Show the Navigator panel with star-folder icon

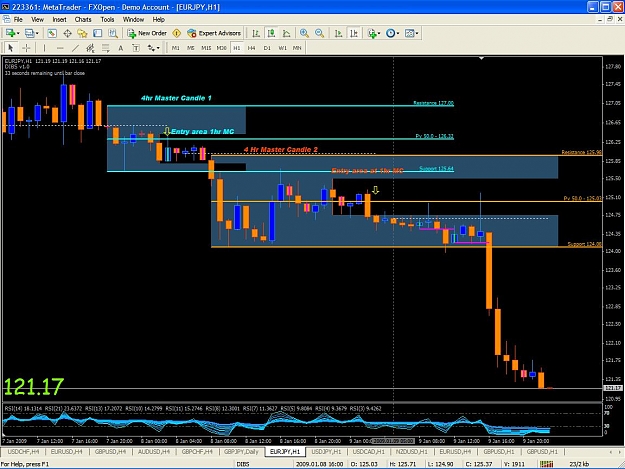pos(83,33)
